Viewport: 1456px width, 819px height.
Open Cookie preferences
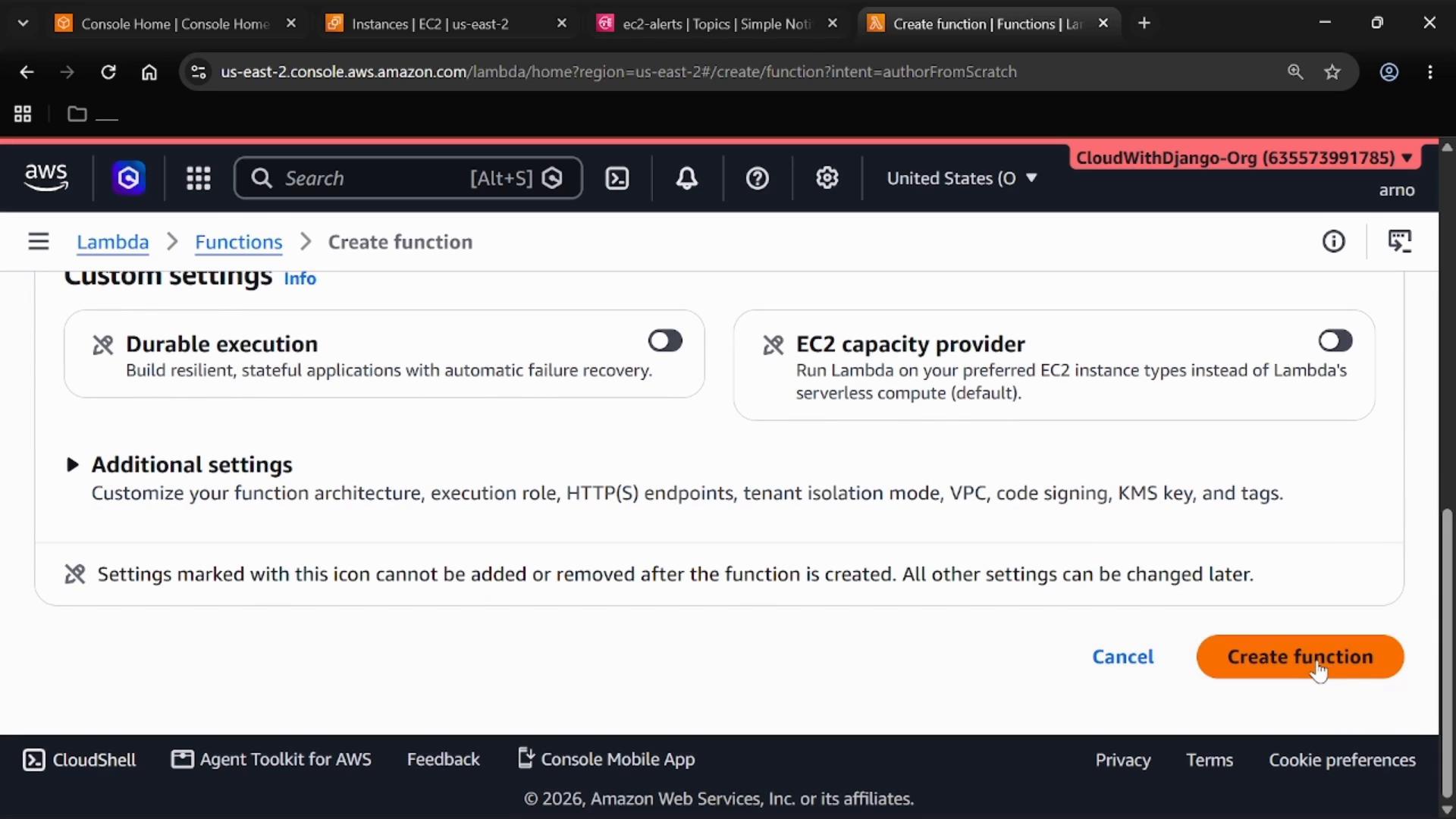(x=1342, y=760)
